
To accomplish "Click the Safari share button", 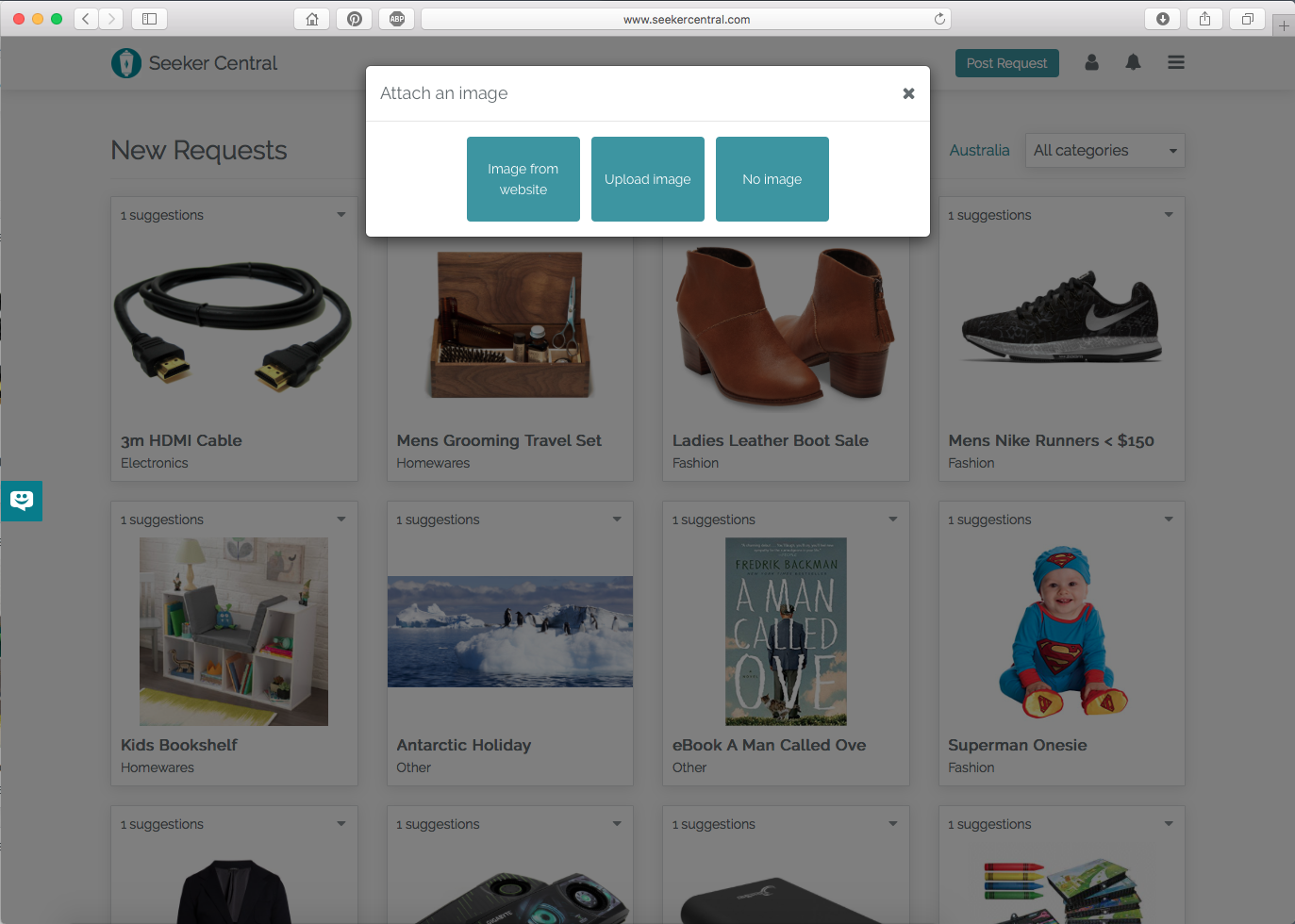I will tap(1204, 19).
